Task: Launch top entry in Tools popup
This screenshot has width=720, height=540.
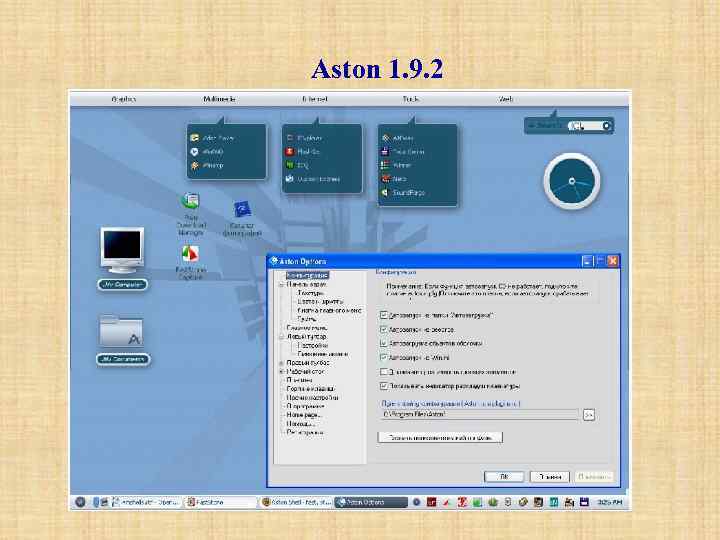Action: 397,138
